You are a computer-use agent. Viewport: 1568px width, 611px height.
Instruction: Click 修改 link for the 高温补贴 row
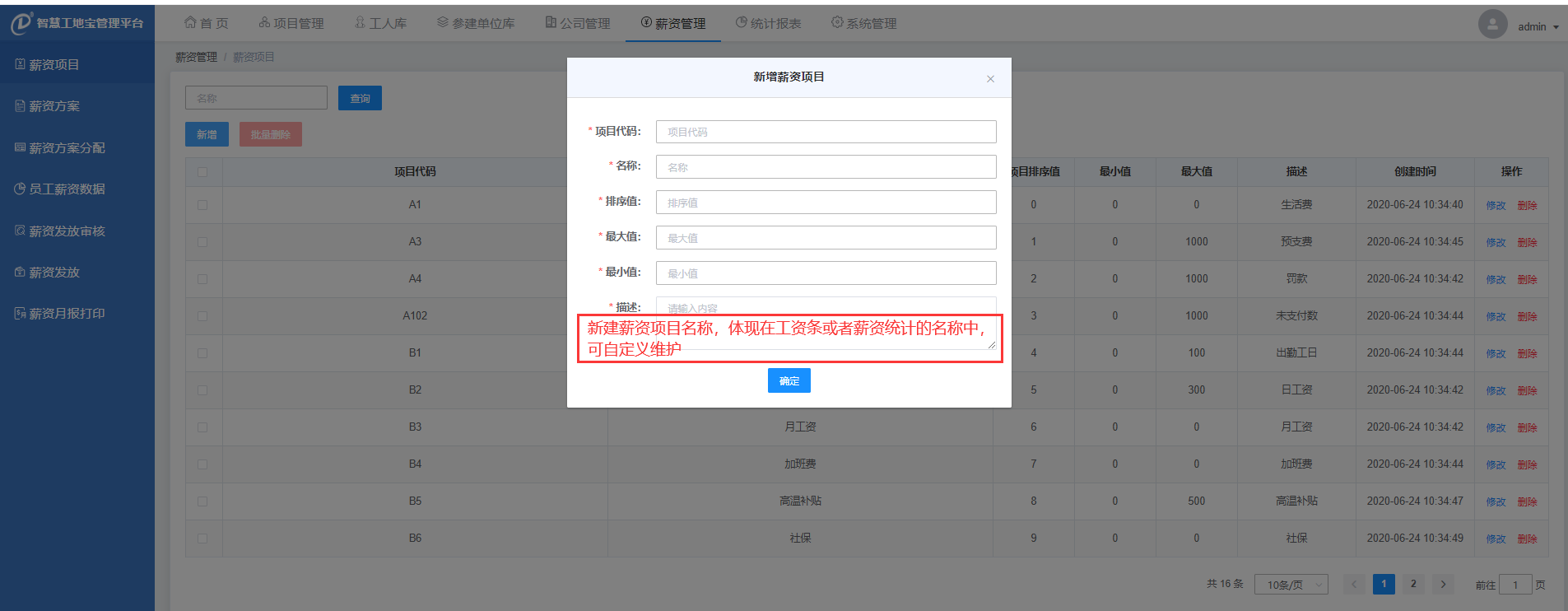1496,501
